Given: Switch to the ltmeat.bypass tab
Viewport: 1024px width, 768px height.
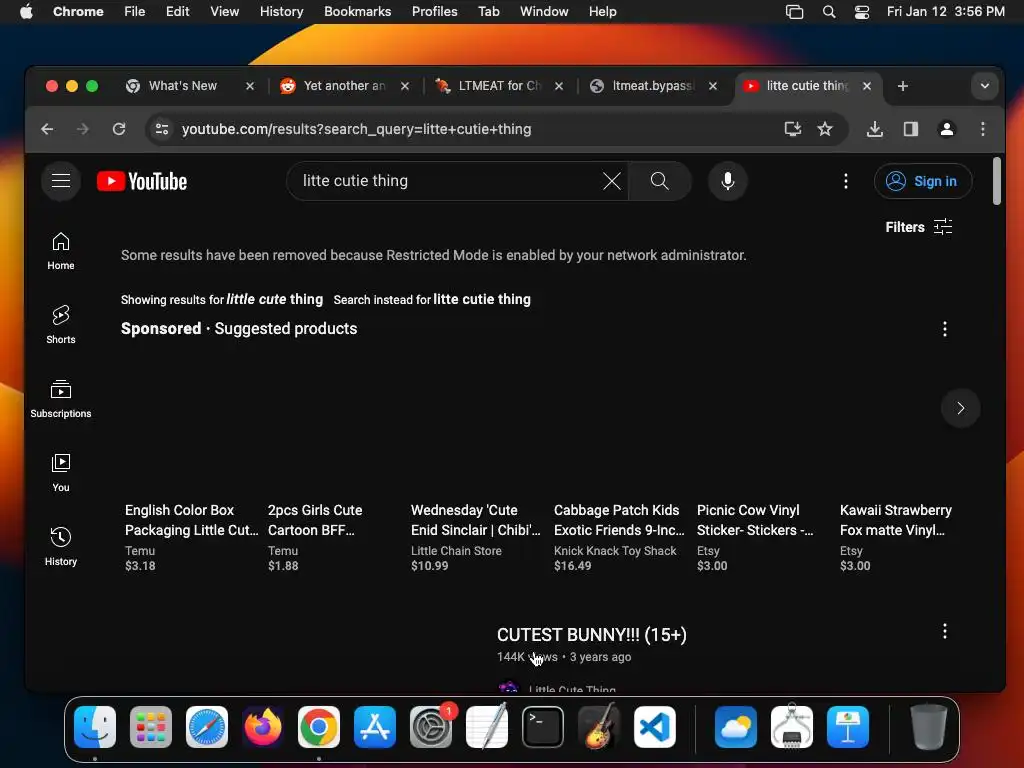Looking at the screenshot, I should coord(653,86).
